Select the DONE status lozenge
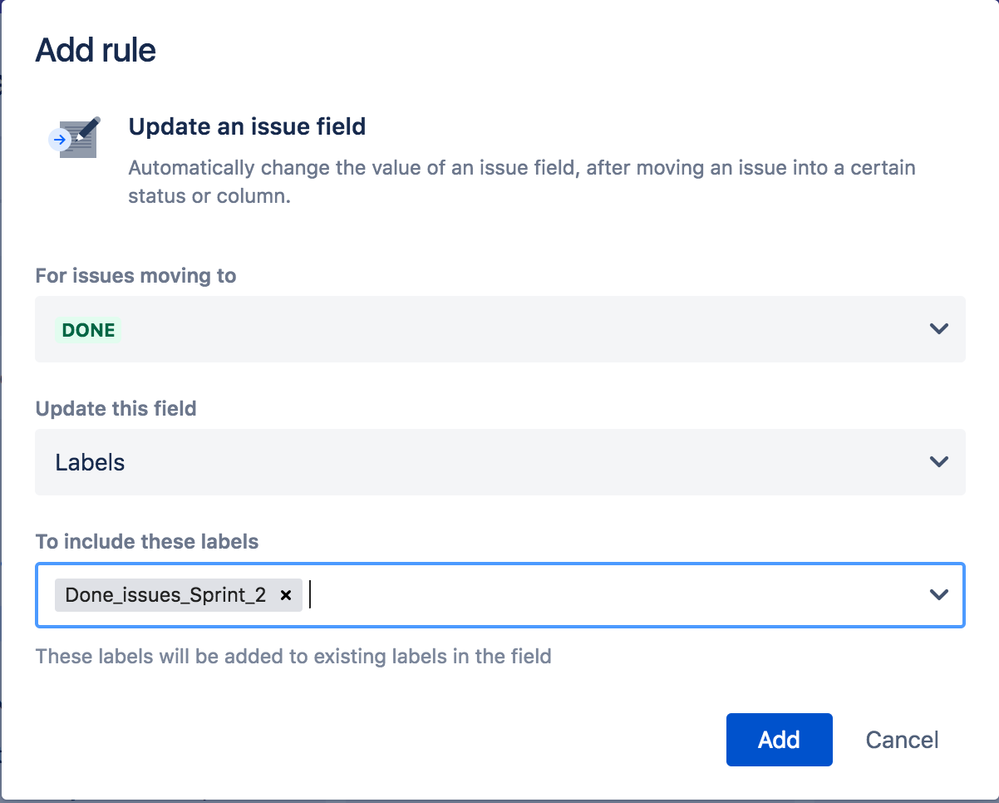 click(88, 330)
